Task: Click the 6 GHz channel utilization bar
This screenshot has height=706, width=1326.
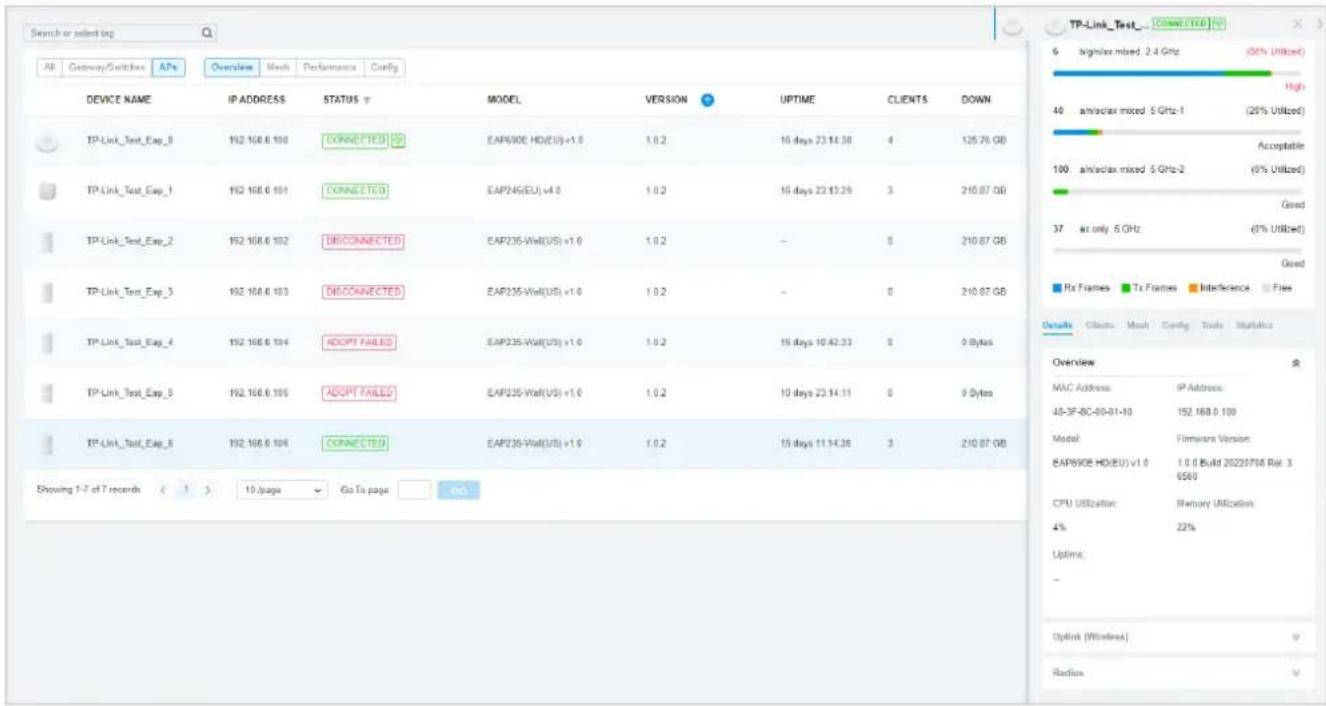Action: point(1178,248)
